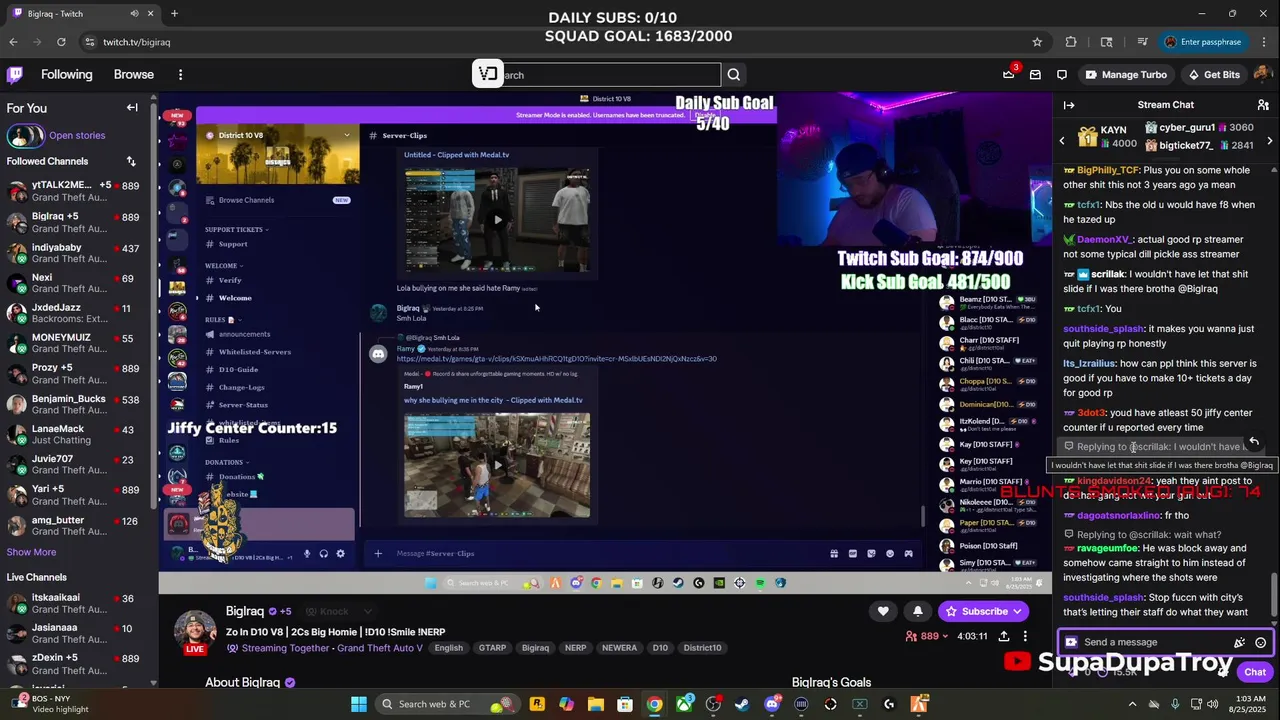This screenshot has height=720, width=1280.
Task: Click Enter passphrase profile chip
Action: click(1202, 42)
